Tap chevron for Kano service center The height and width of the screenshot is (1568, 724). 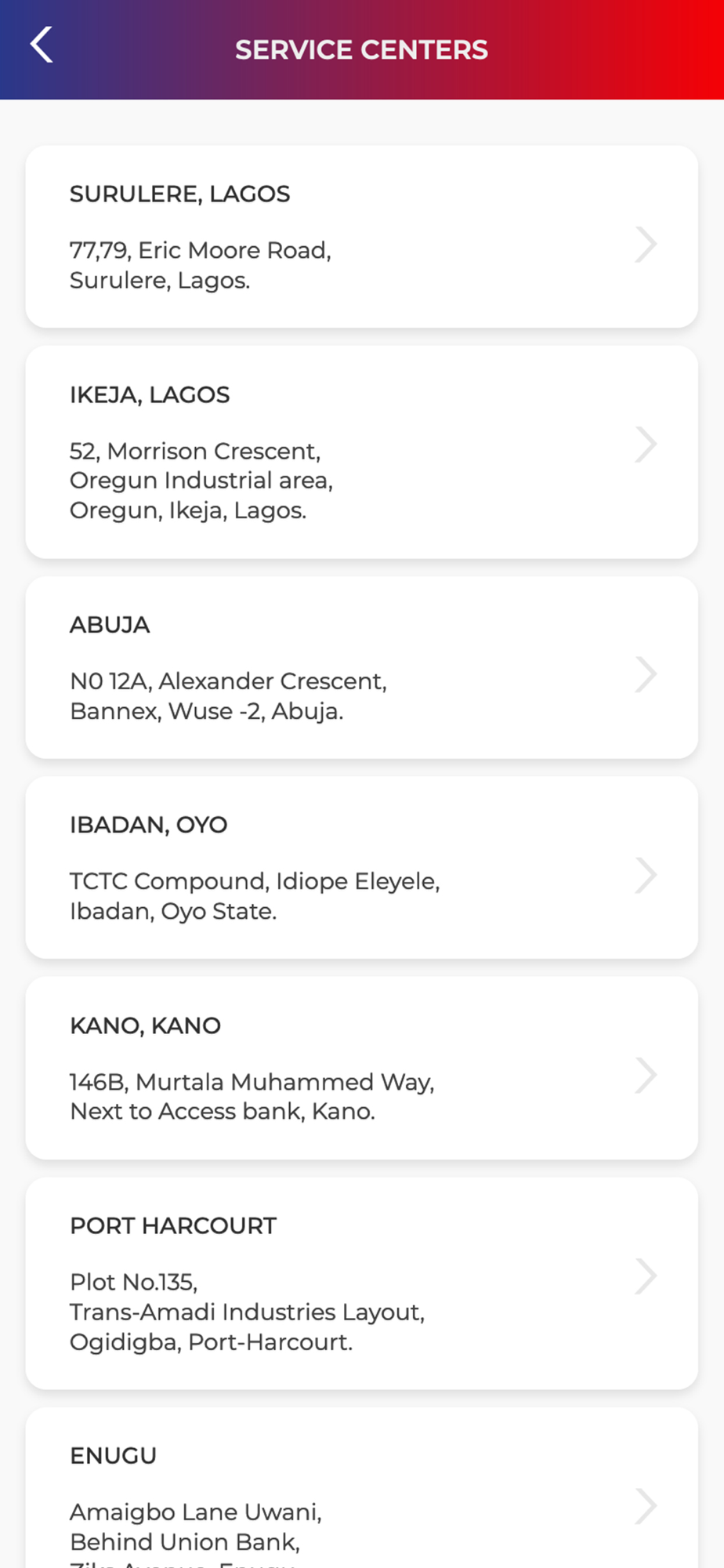pyautogui.click(x=646, y=1076)
